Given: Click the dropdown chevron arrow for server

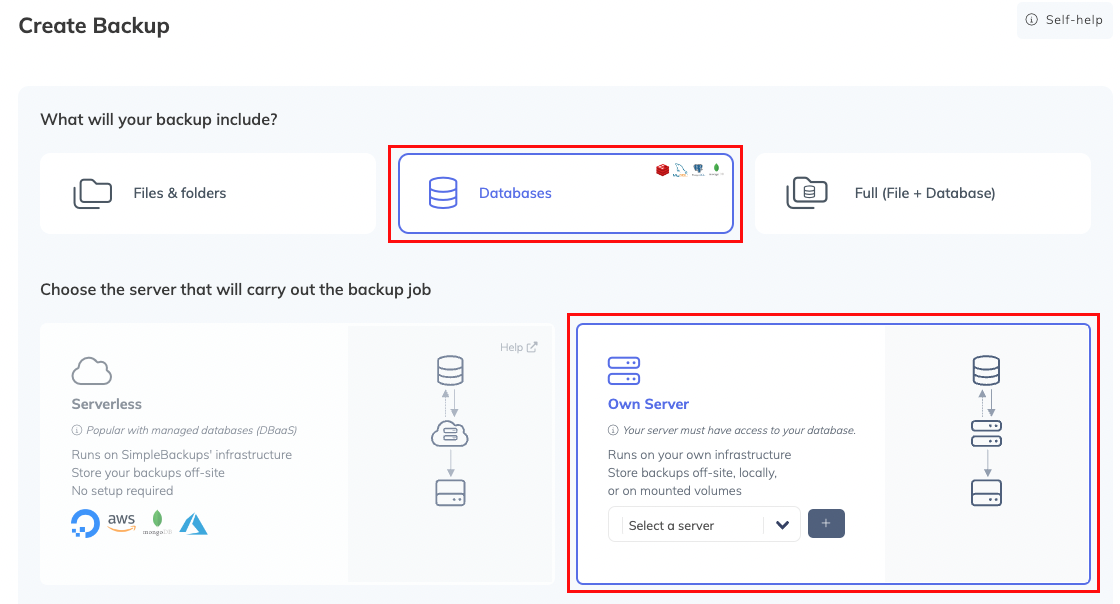Looking at the screenshot, I should click(x=782, y=525).
